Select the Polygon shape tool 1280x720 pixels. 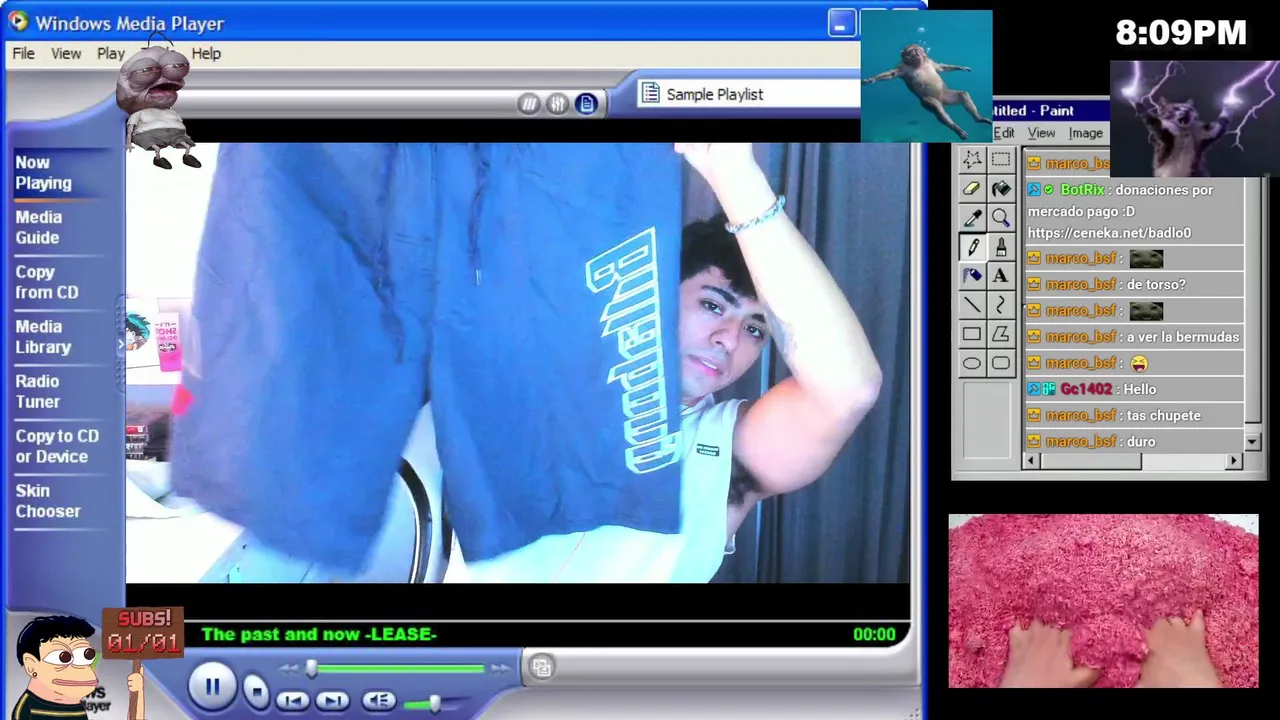coord(1001,334)
